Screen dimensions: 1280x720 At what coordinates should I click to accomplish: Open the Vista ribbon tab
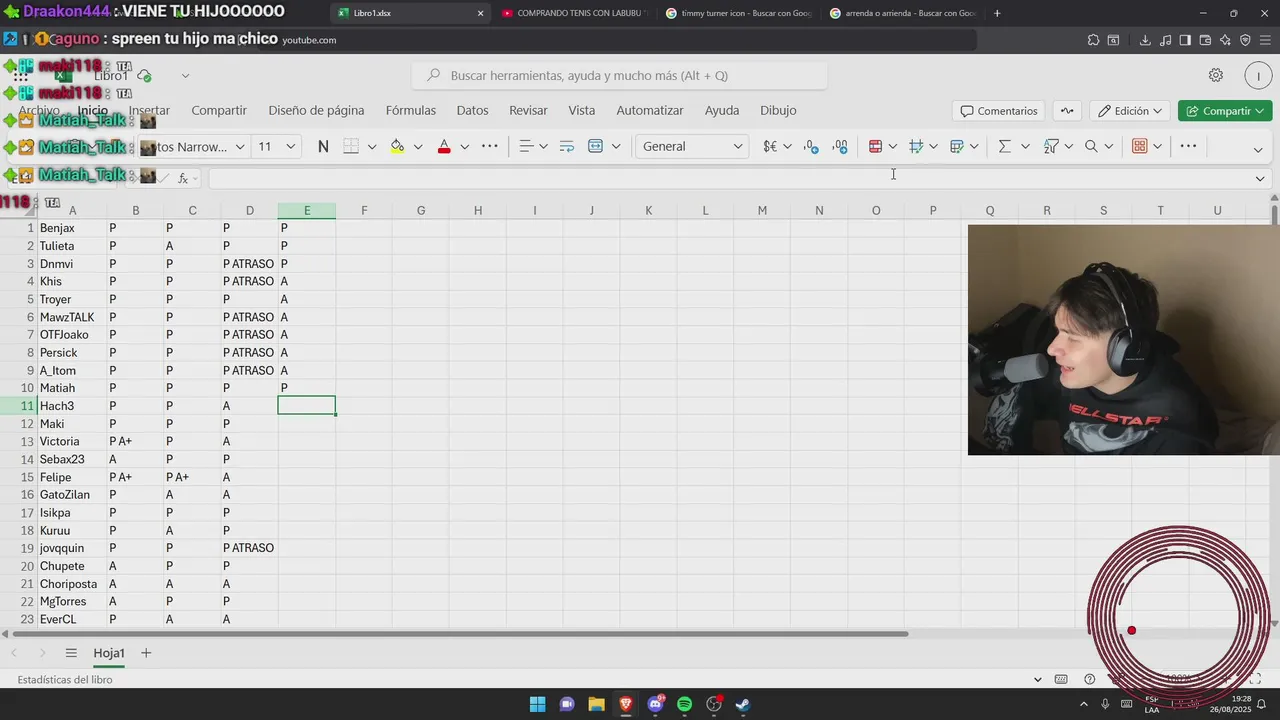point(581,110)
